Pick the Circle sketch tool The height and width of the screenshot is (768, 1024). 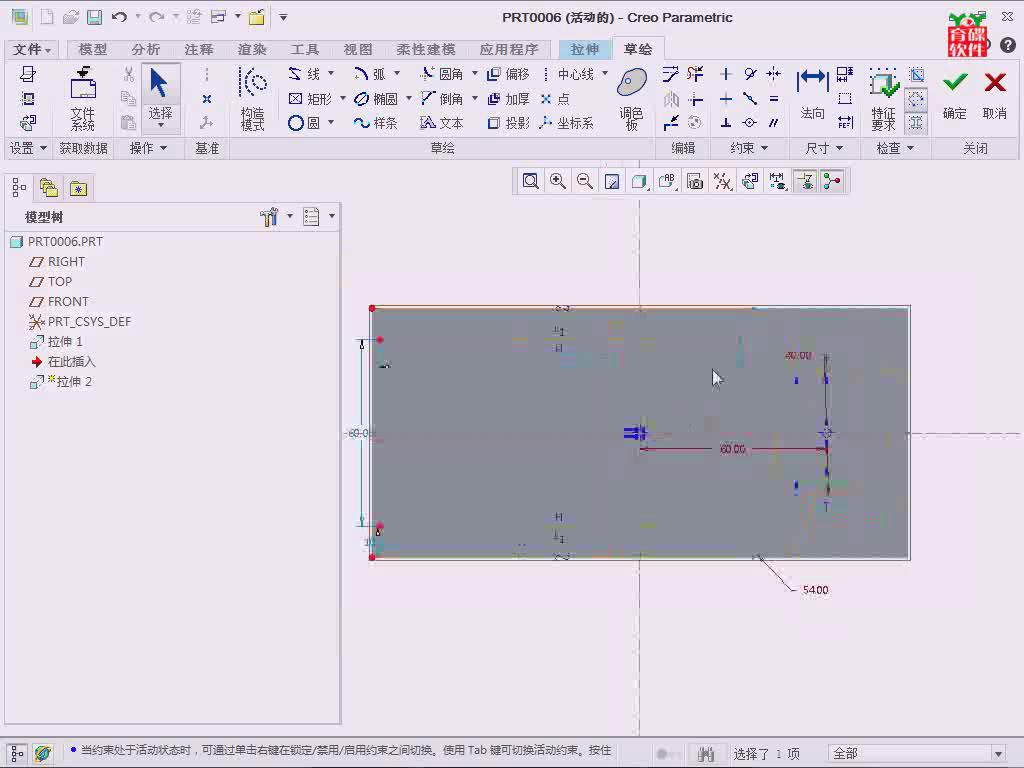(x=304, y=123)
